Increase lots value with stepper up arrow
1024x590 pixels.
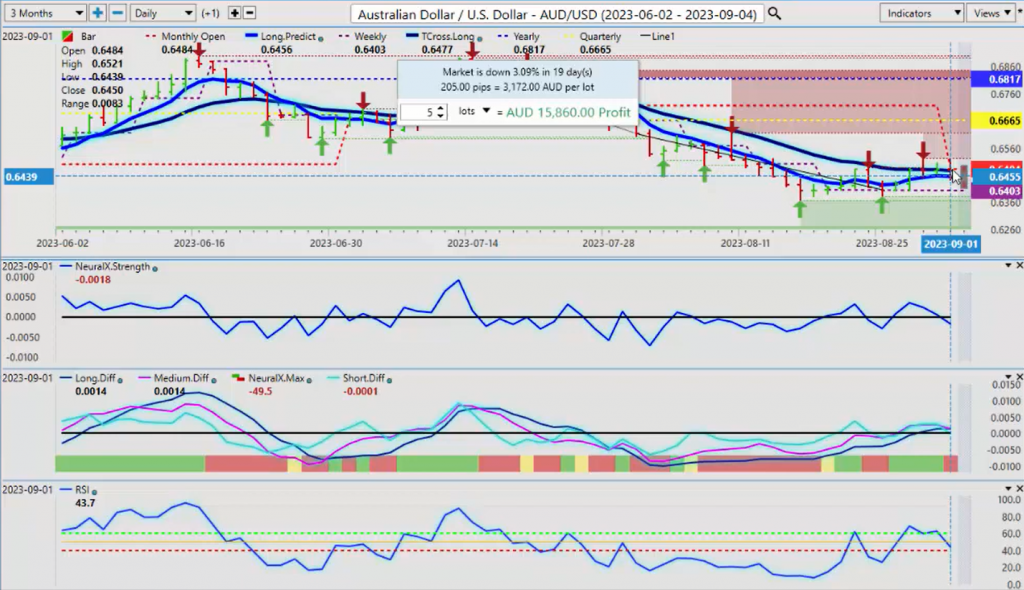point(442,108)
